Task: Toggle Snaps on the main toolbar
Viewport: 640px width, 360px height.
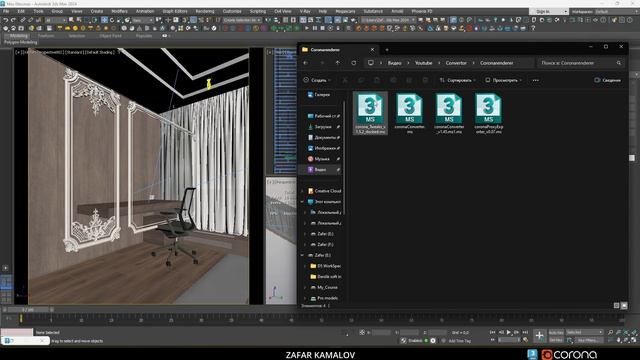Action: tap(184, 20)
